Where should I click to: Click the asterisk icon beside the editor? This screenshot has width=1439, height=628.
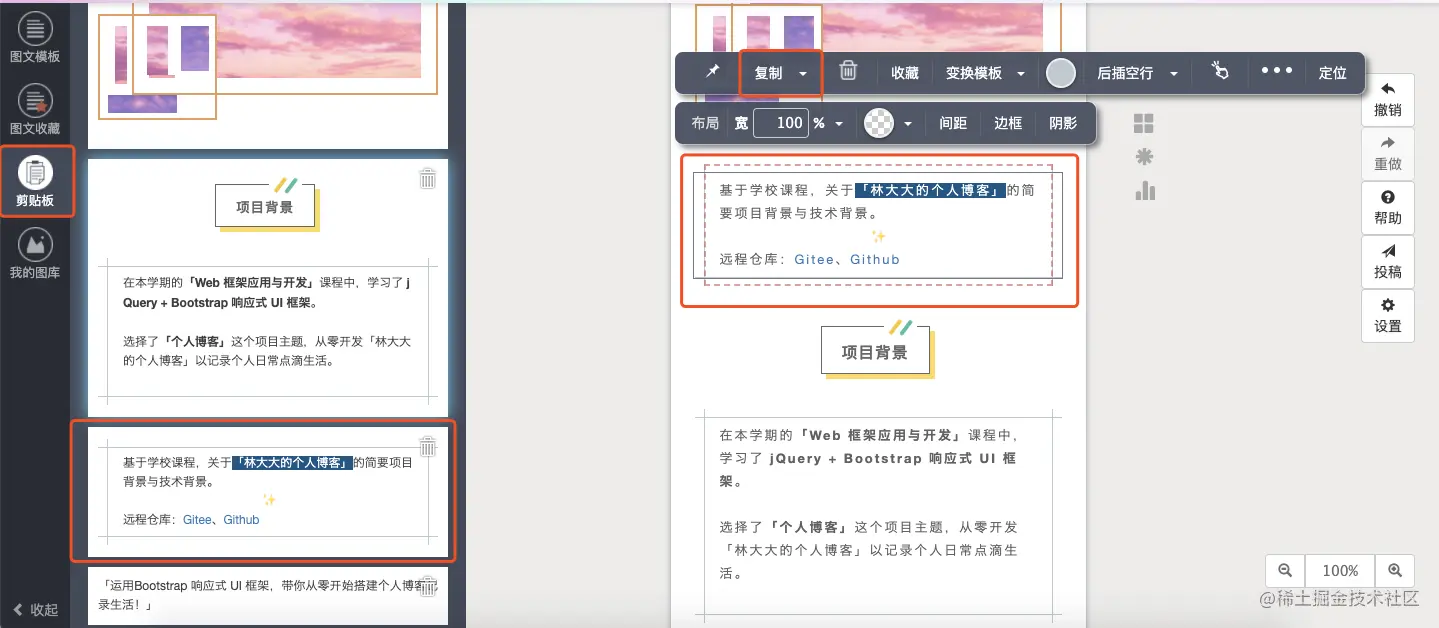pos(1144,157)
